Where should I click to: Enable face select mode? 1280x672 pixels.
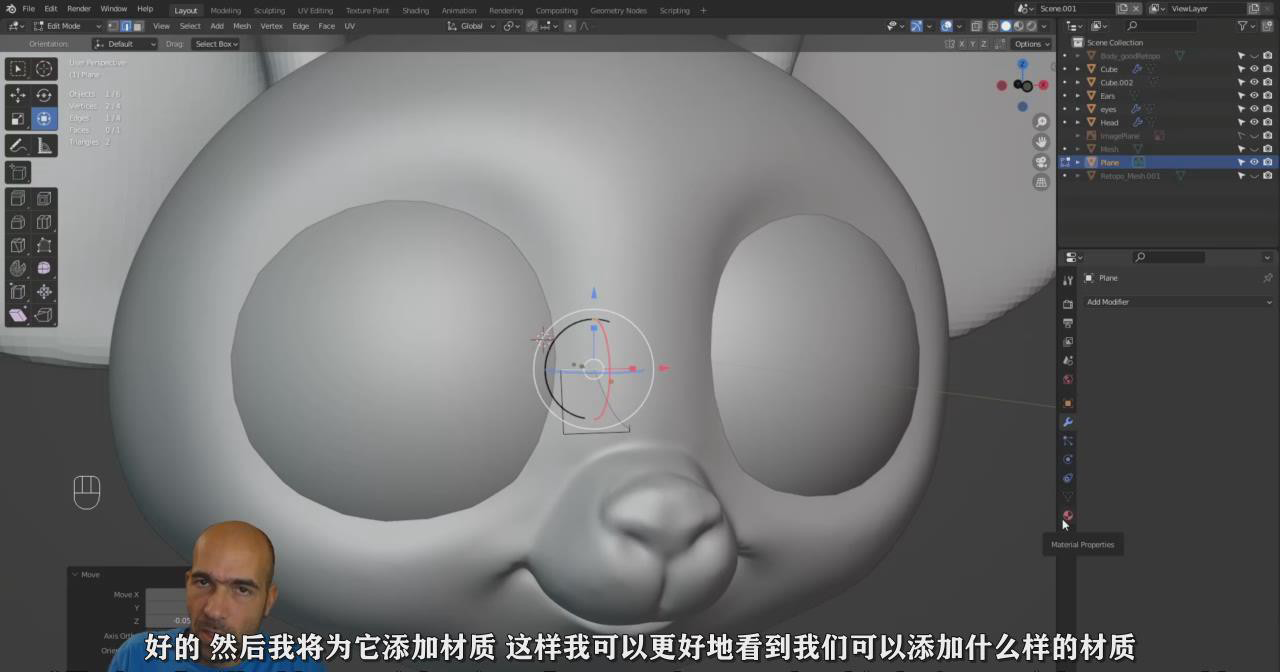137,26
